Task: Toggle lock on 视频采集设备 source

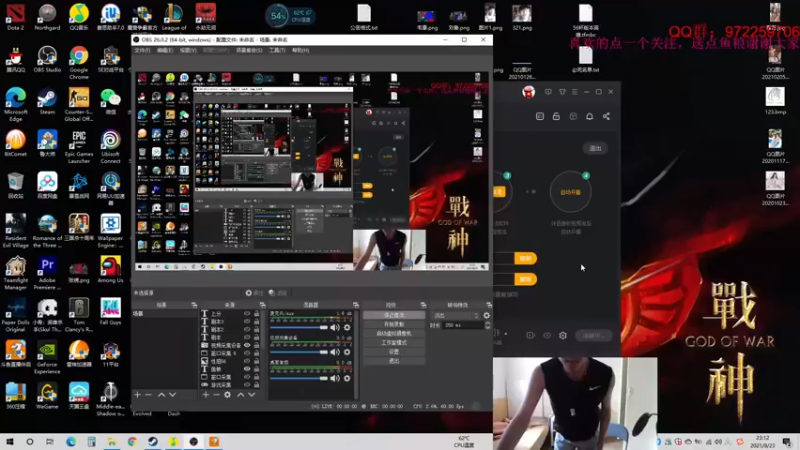Action: pos(256,345)
